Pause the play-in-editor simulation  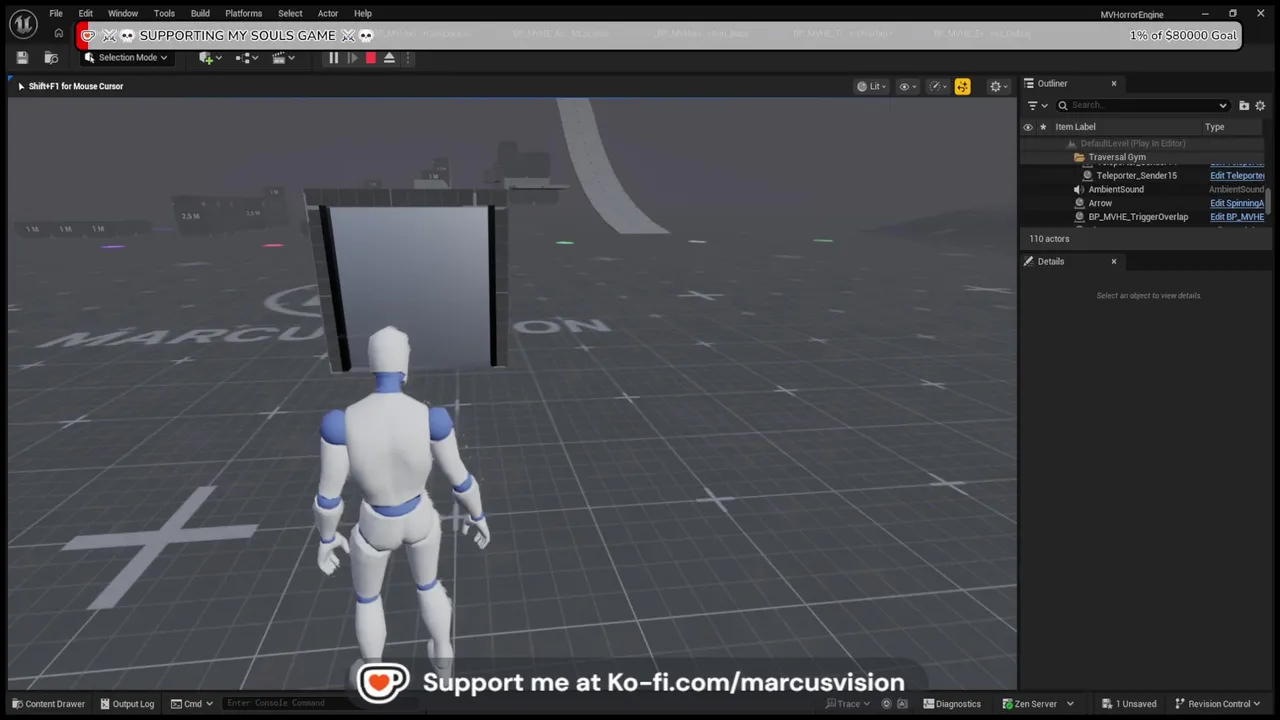[x=333, y=58]
